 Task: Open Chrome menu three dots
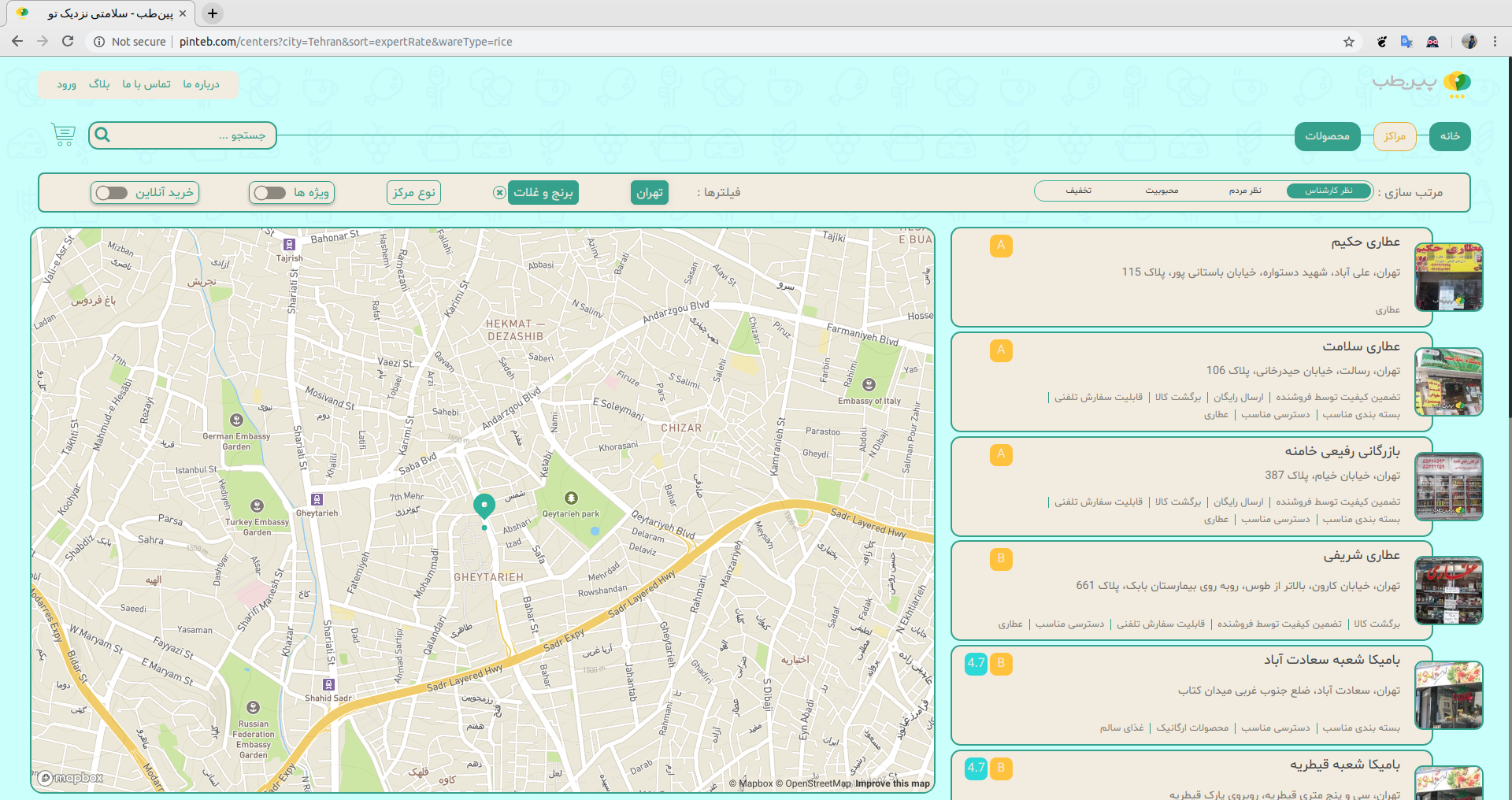pyautogui.click(x=1495, y=42)
